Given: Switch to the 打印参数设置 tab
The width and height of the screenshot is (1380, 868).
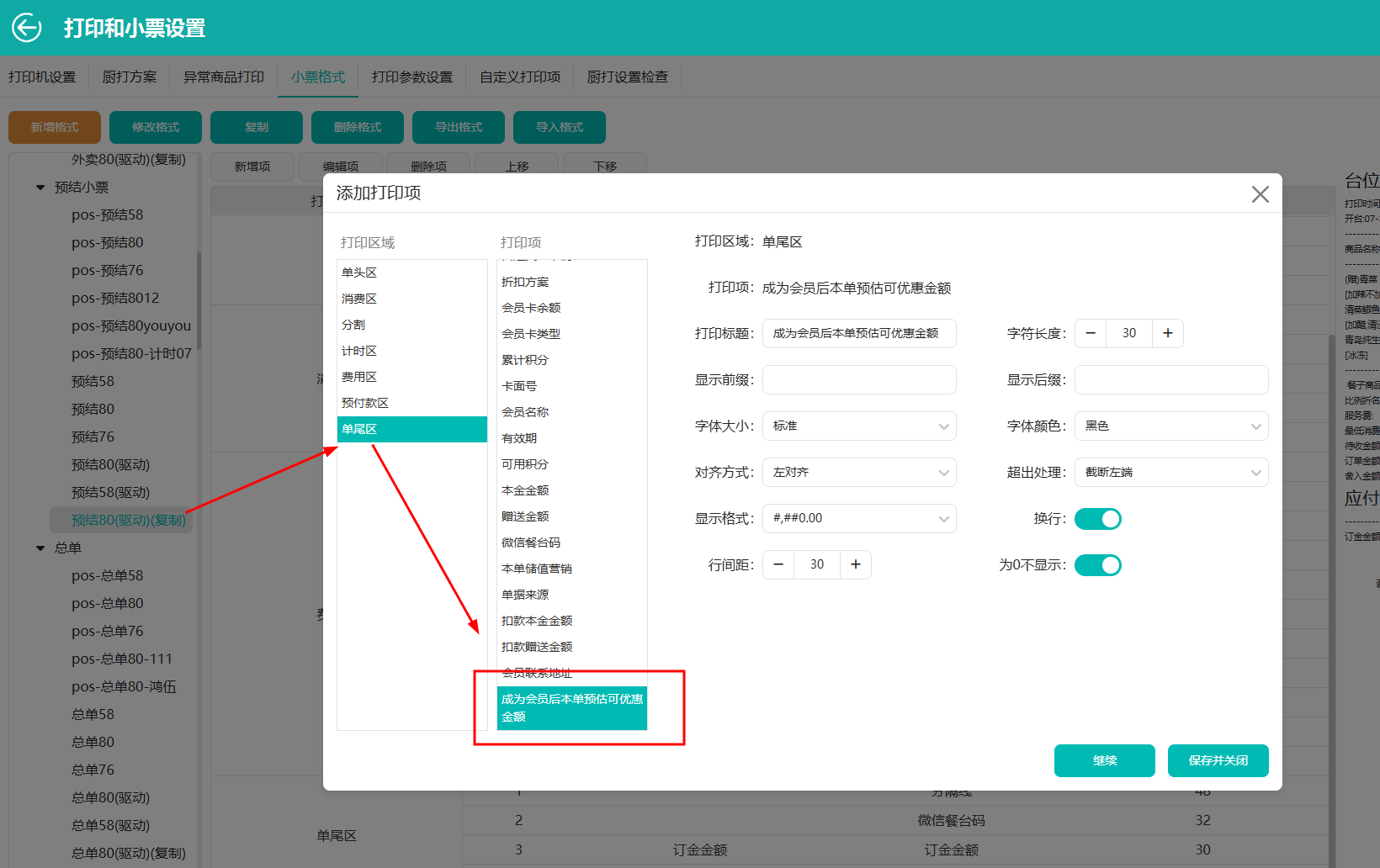Looking at the screenshot, I should coord(412,77).
